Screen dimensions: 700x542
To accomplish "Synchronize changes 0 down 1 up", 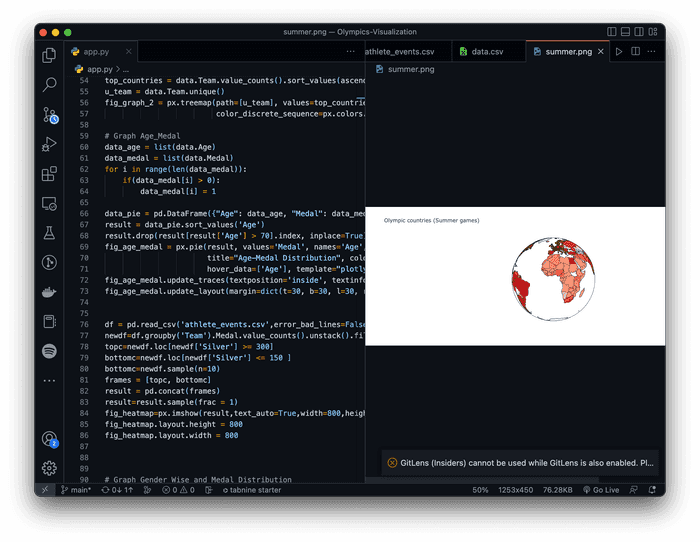I will [x=117, y=490].
